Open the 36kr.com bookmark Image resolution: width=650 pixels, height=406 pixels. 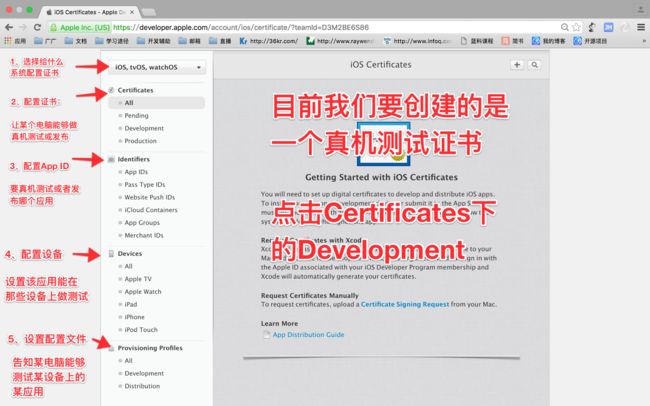point(269,41)
